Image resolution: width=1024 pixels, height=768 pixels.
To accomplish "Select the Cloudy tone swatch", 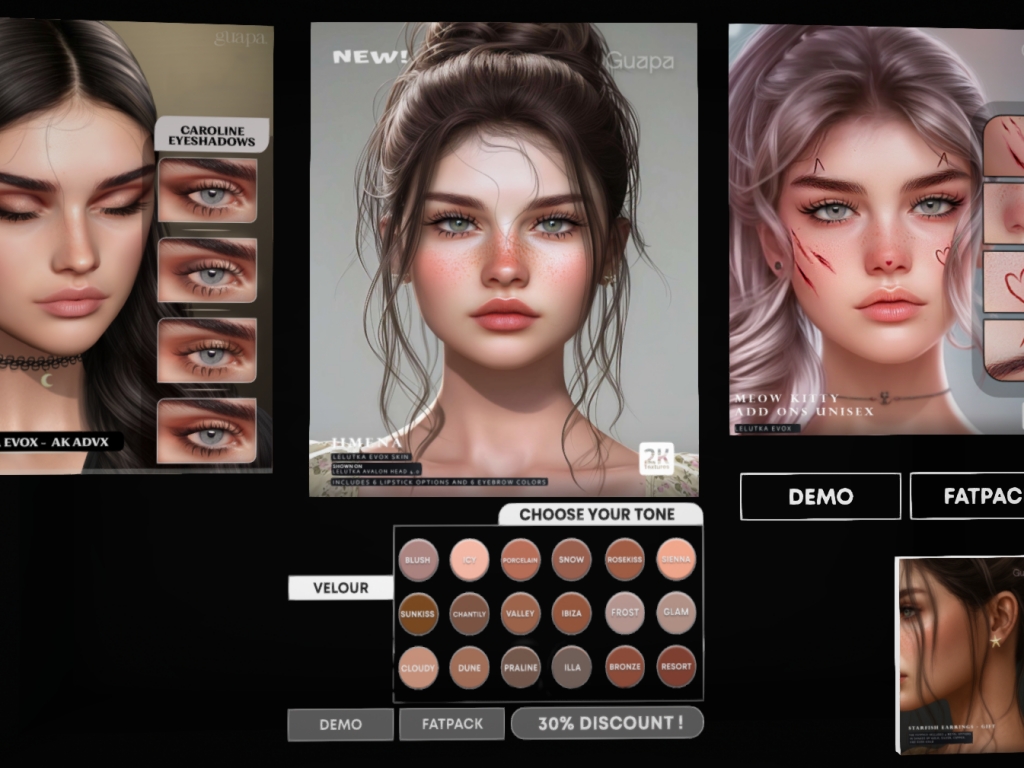I will click(x=417, y=668).
